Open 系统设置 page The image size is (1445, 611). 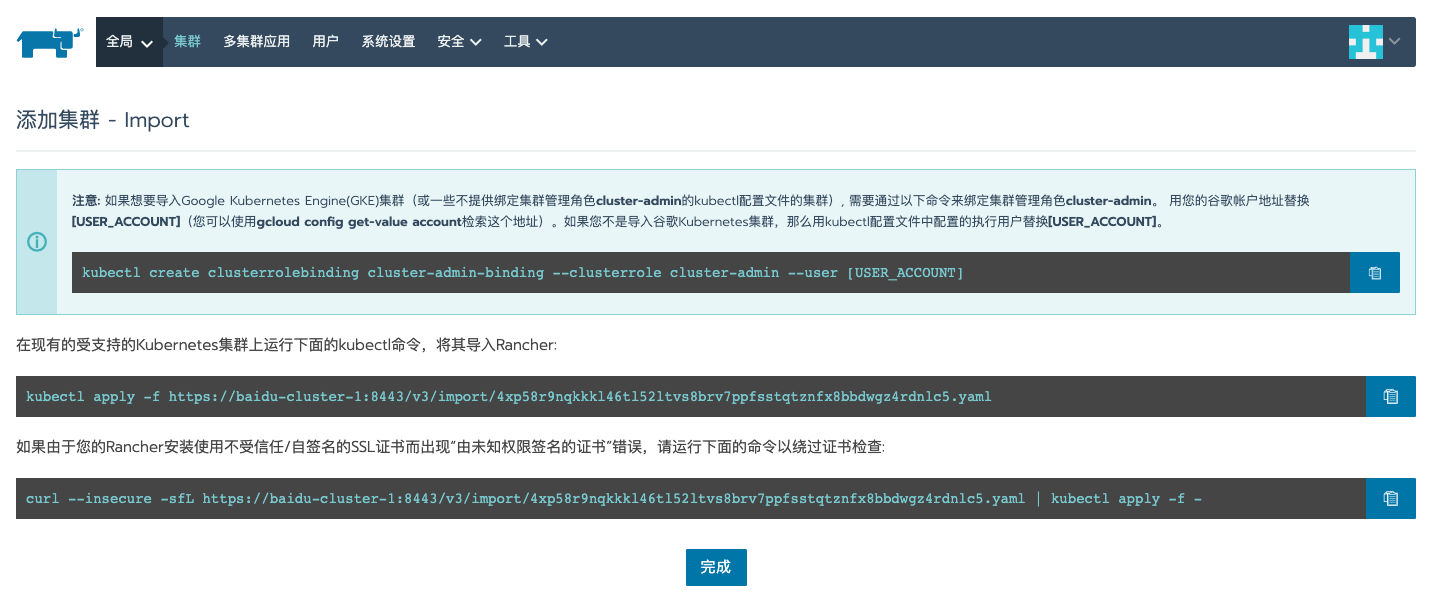[388, 42]
